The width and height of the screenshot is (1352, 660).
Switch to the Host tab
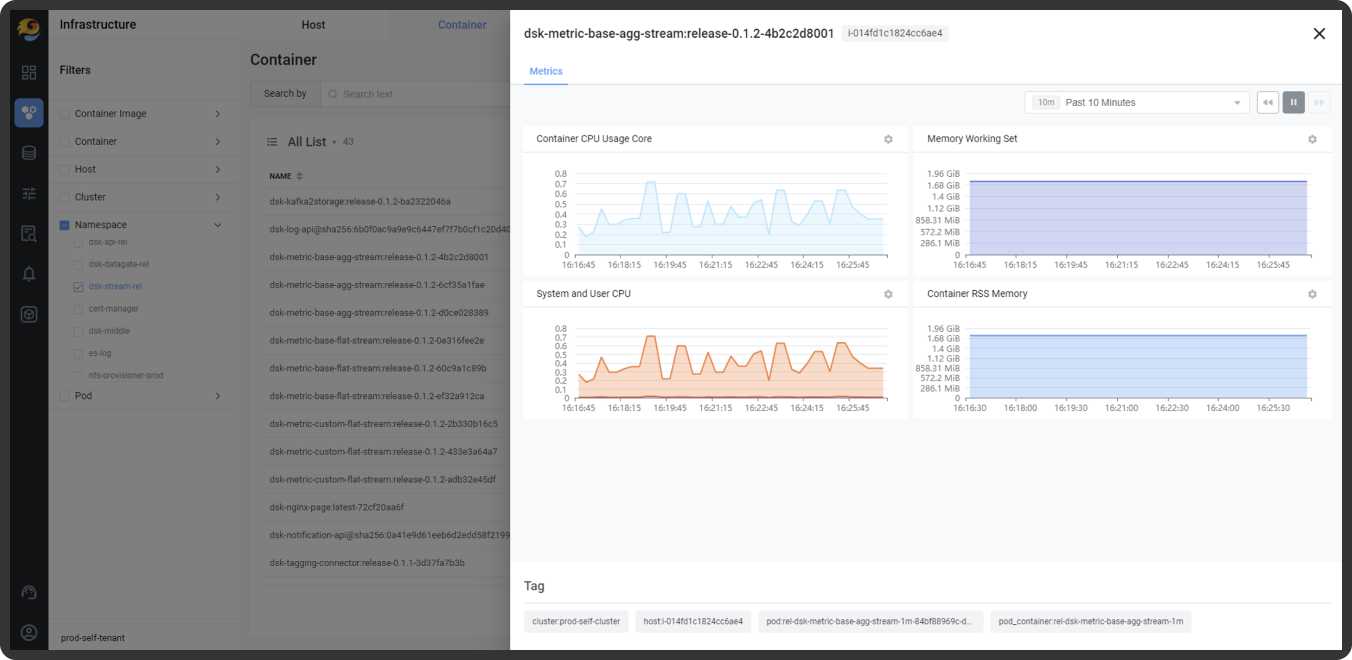click(x=313, y=25)
